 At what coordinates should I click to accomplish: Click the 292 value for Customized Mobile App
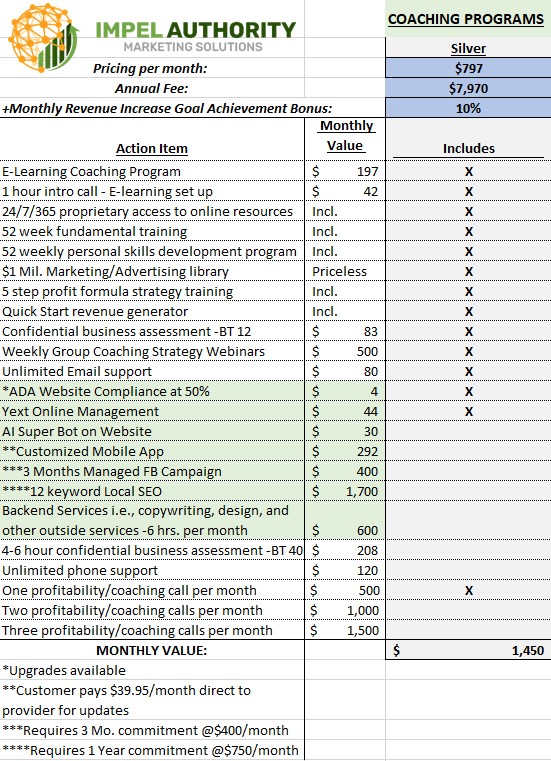pos(367,451)
